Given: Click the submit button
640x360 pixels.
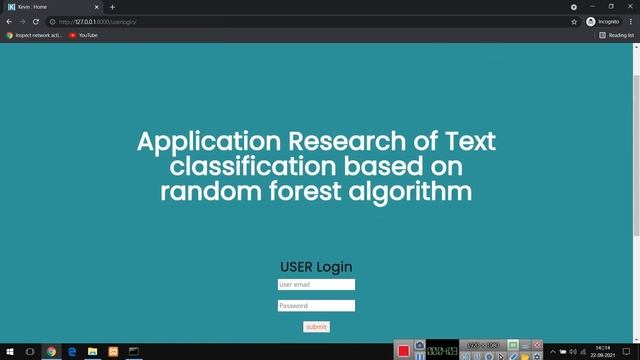Looking at the screenshot, I should 316,327.
